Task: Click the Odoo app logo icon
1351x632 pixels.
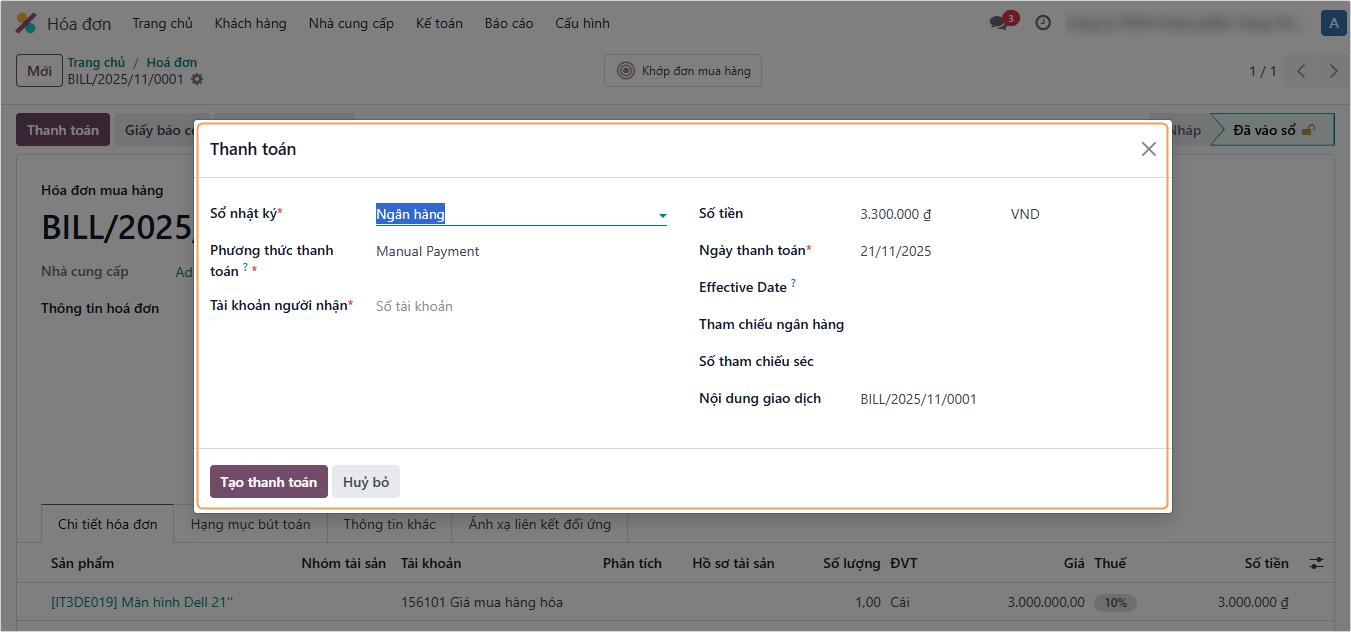Action: click(26, 23)
